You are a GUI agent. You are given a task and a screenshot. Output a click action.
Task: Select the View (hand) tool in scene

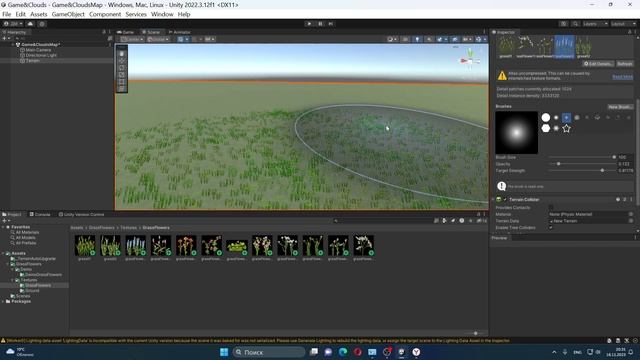click(122, 53)
